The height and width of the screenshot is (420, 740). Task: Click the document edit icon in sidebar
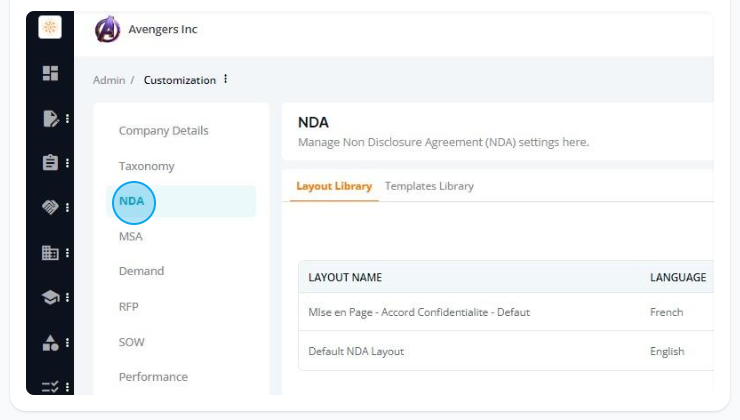pos(50,118)
